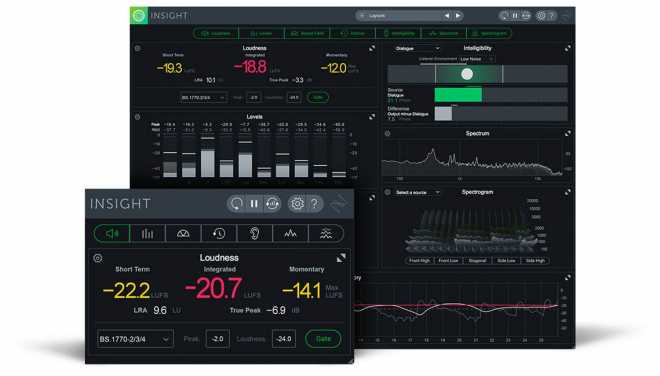660x376 pixels.
Task: Click the Peak value field showing -2.0
Action: pos(218,339)
